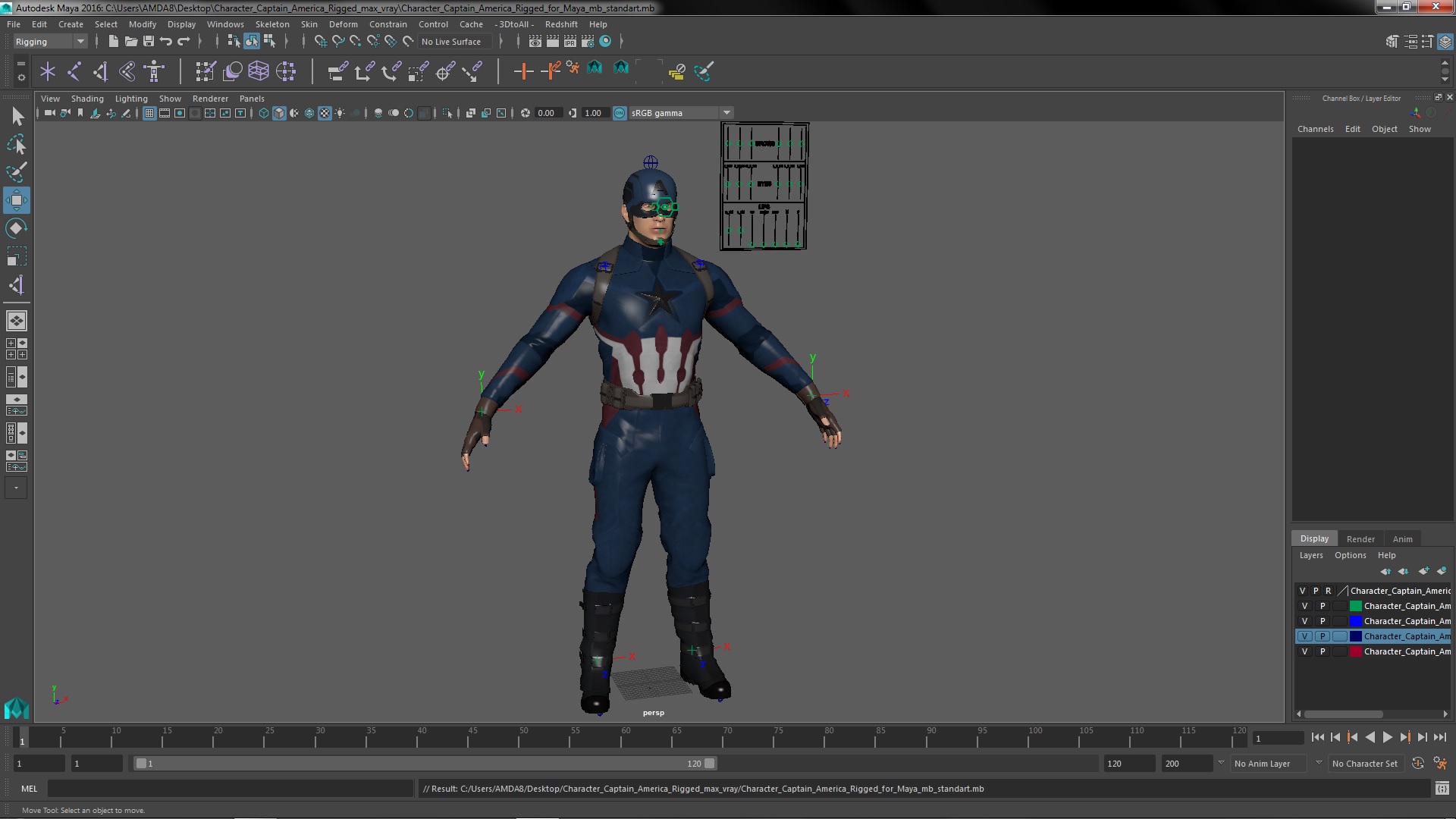Click the Parent Constraint shelf icon

click(338, 71)
